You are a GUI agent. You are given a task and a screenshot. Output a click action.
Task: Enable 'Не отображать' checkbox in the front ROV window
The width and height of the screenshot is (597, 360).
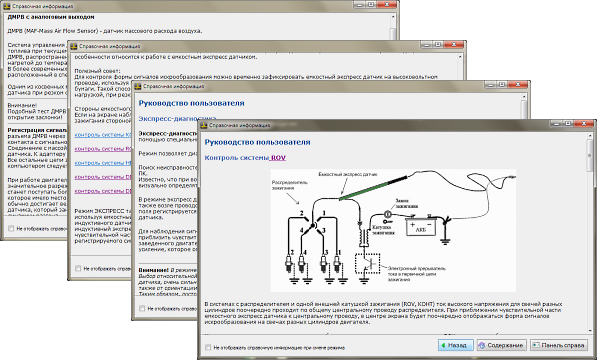coord(208,347)
